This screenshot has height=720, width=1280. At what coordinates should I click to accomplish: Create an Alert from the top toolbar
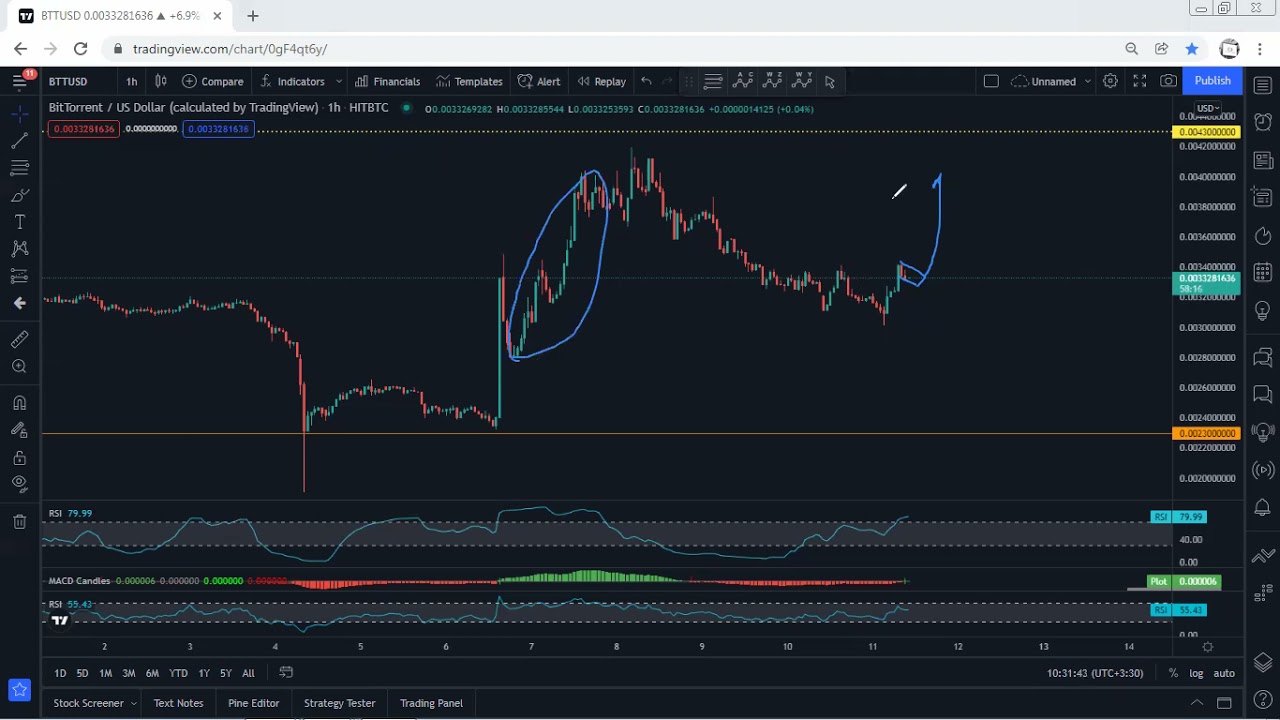(x=539, y=81)
